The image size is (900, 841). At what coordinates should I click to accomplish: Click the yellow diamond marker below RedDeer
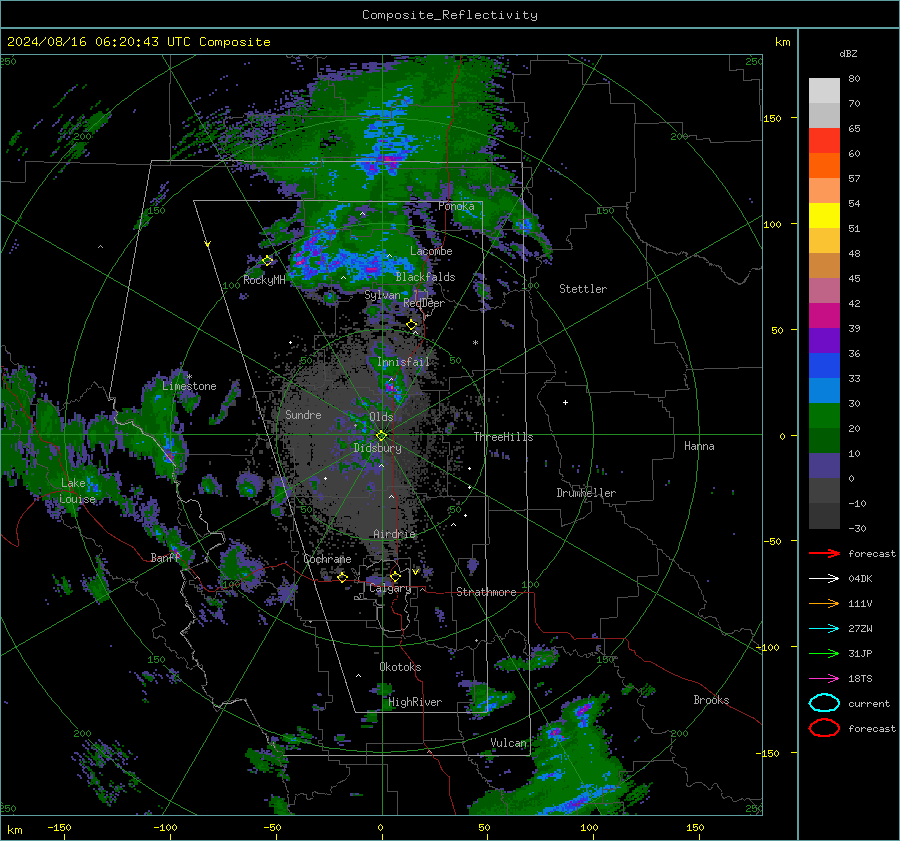tap(412, 325)
